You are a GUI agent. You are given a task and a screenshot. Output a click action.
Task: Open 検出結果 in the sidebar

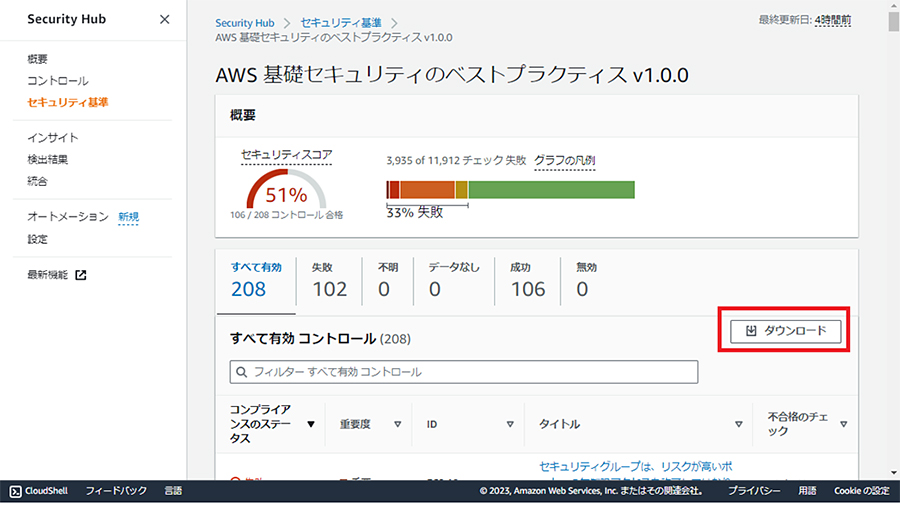[48, 160]
